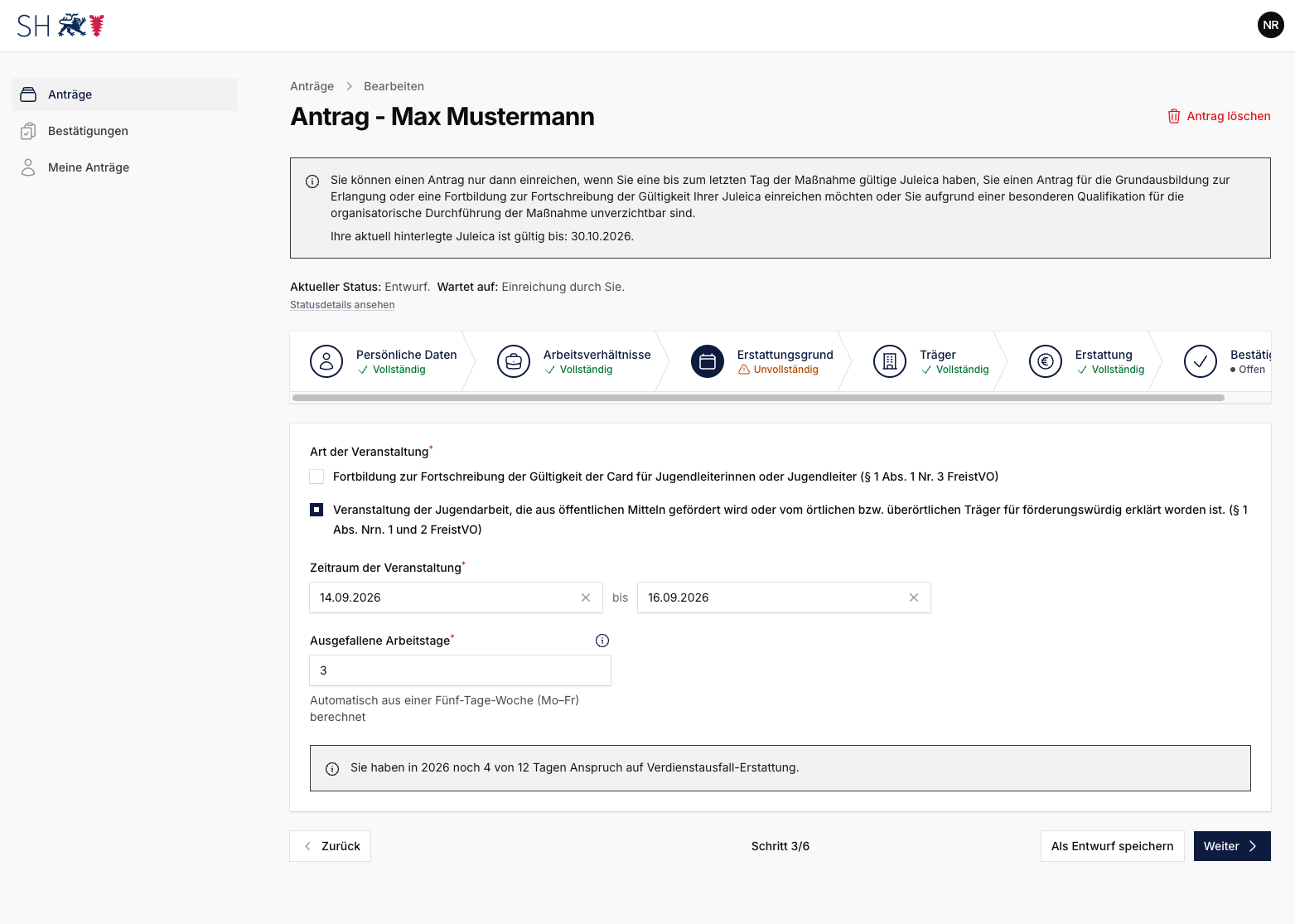Select the Bestätigung checkmark step icon
This screenshot has height=924, width=1295.
click(1201, 361)
